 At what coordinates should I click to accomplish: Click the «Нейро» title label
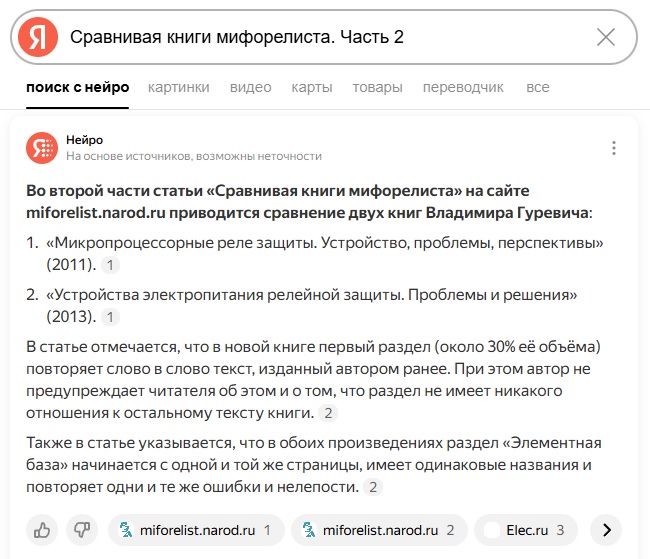click(85, 140)
